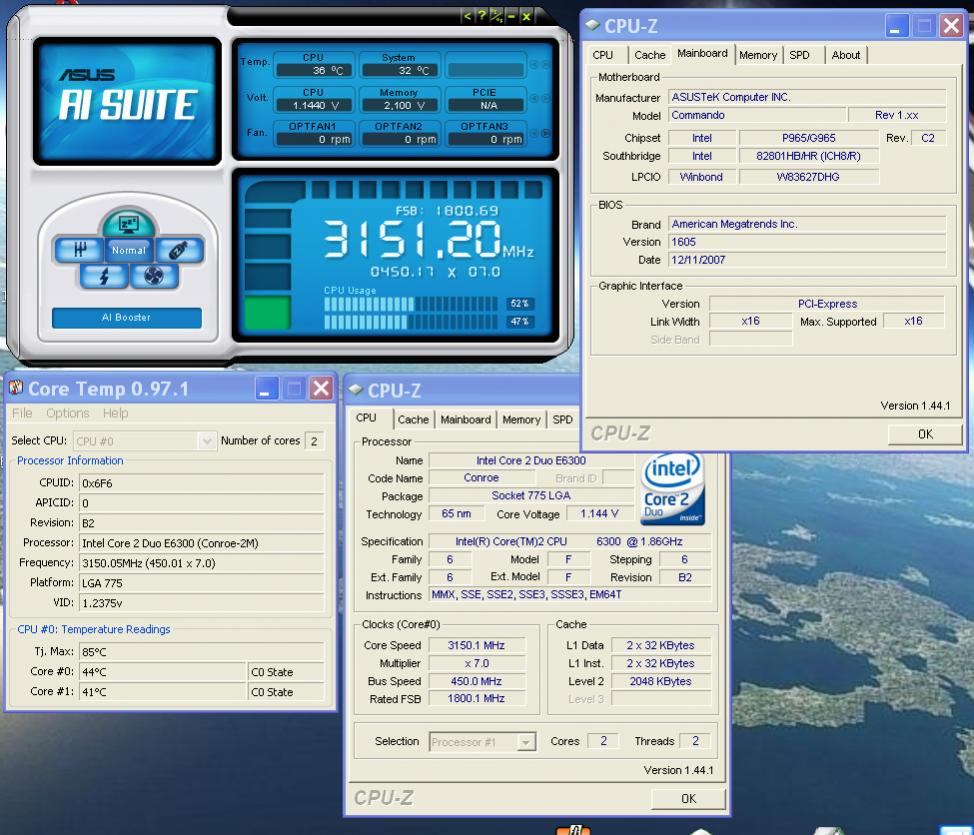Close AI Suite with the green X icon
This screenshot has width=974, height=835.
[x=526, y=16]
